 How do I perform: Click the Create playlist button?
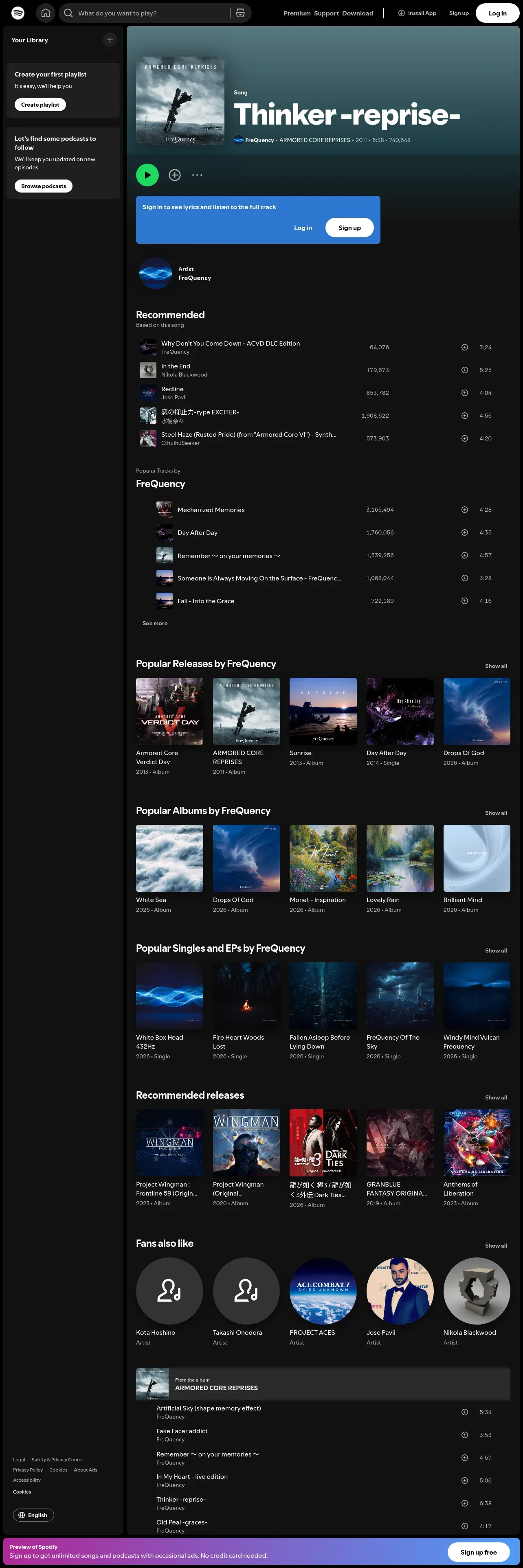tap(40, 105)
